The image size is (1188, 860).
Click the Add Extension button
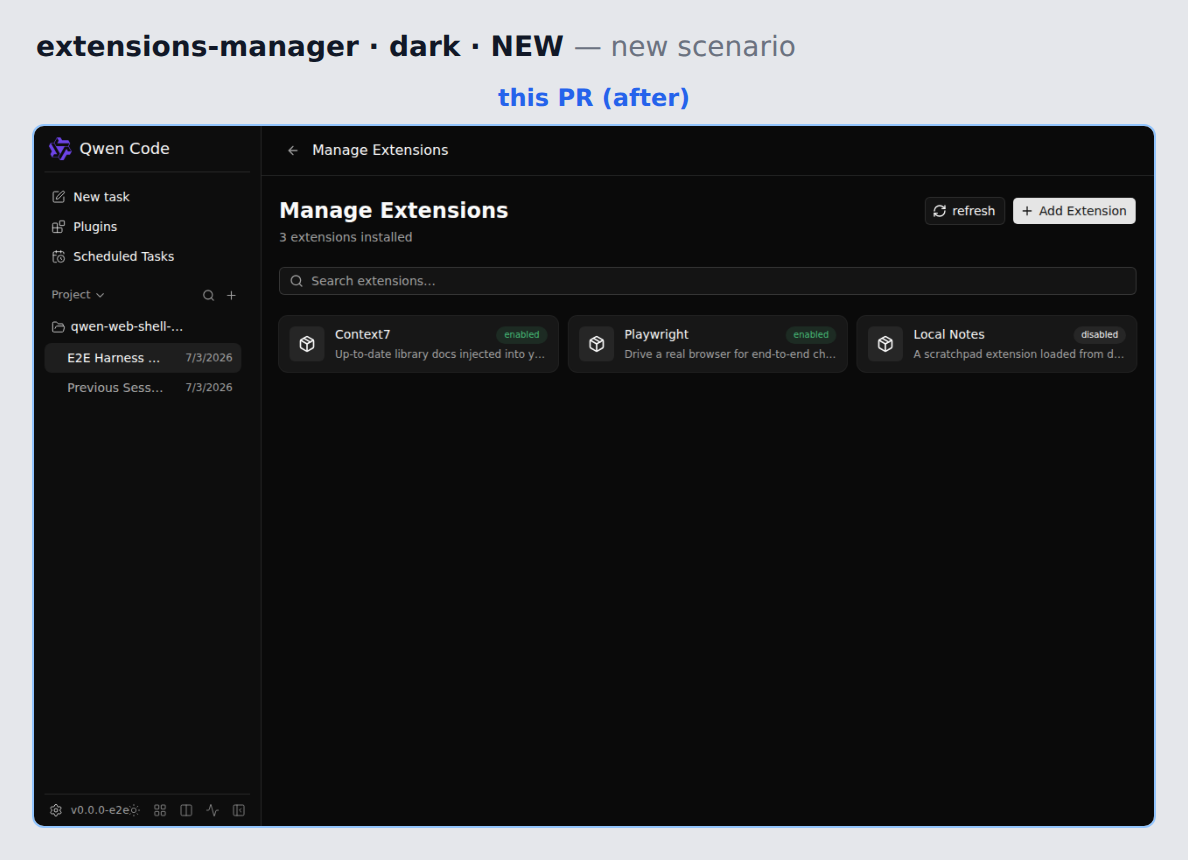1074,211
